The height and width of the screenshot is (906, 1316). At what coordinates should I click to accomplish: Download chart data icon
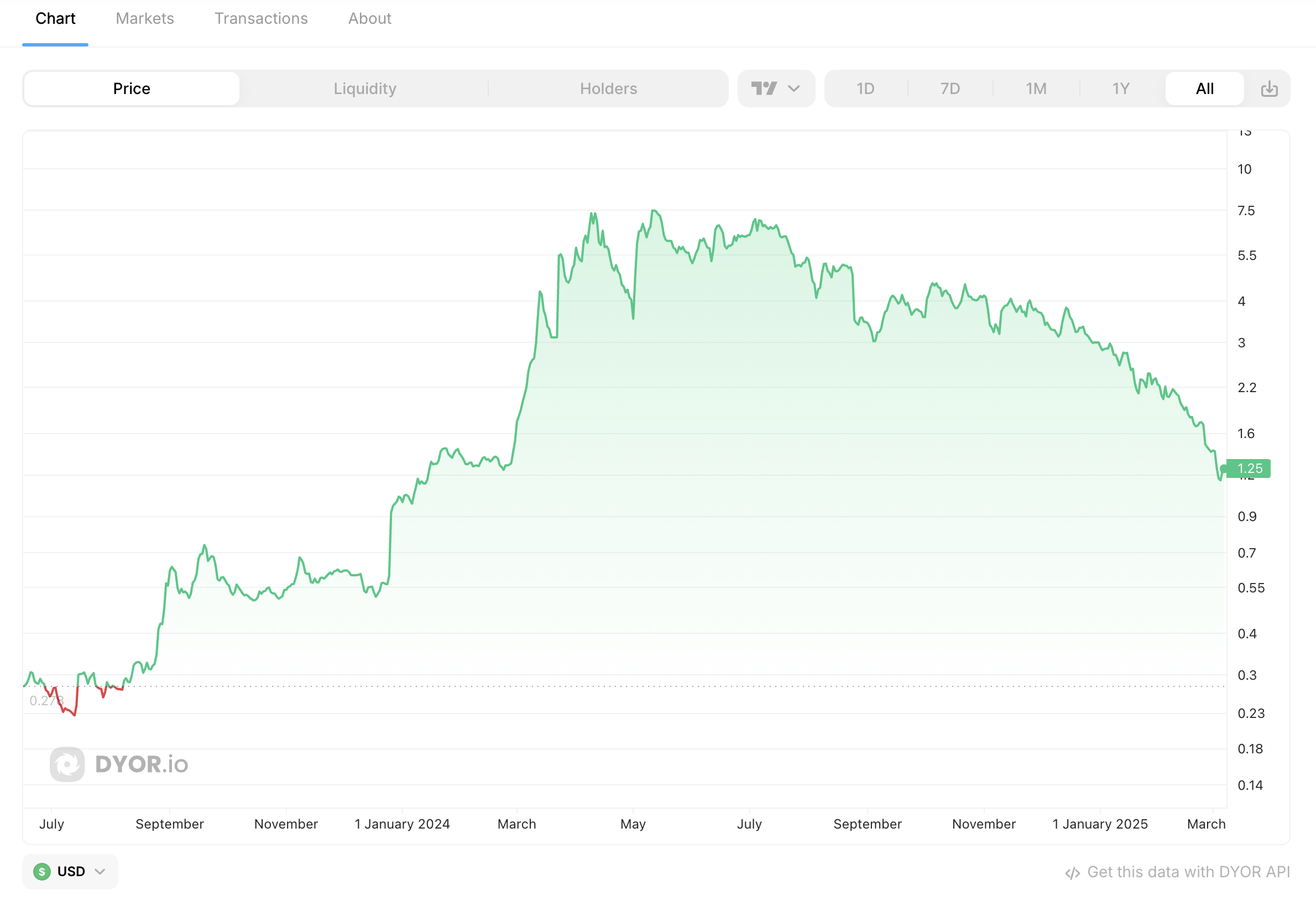(1270, 88)
